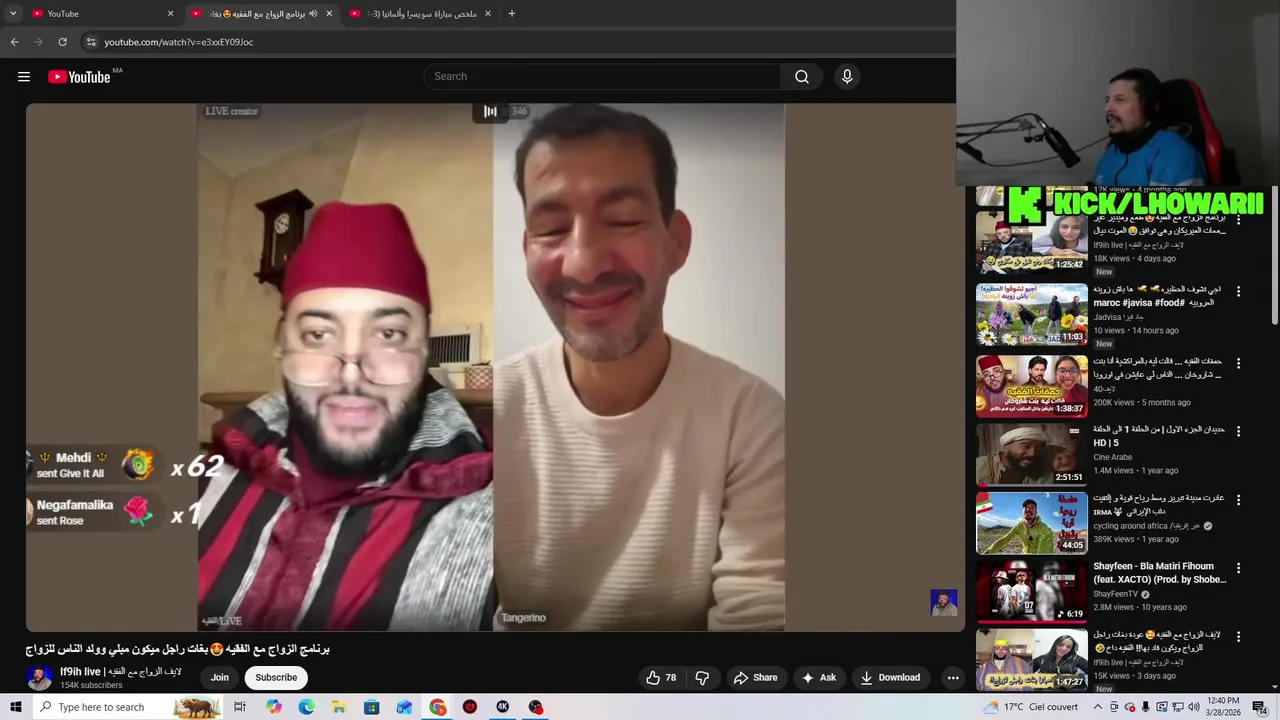Open volume control in system tray

[1192, 707]
